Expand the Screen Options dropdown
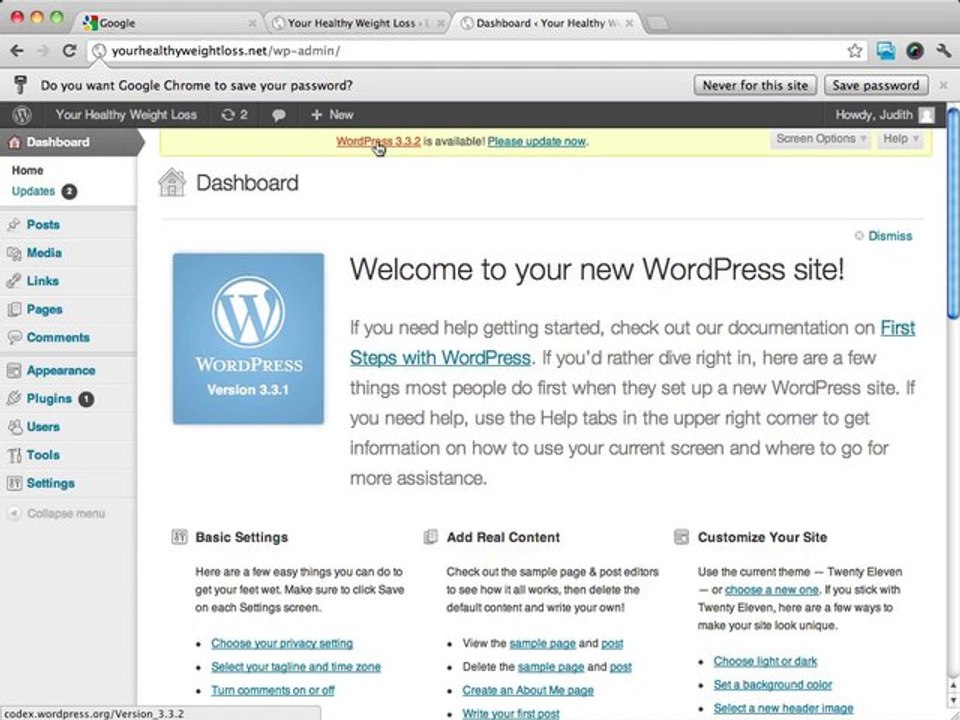Screen dimensions: 960x720 point(820,139)
